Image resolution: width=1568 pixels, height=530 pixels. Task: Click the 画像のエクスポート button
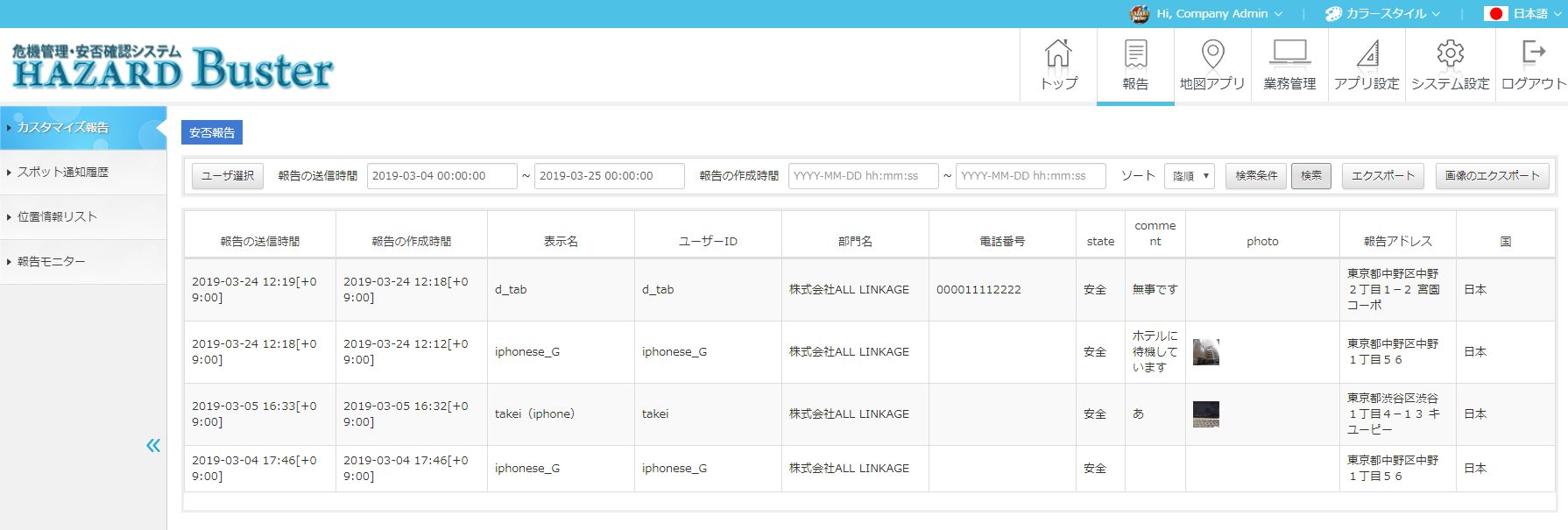[x=1492, y=176]
